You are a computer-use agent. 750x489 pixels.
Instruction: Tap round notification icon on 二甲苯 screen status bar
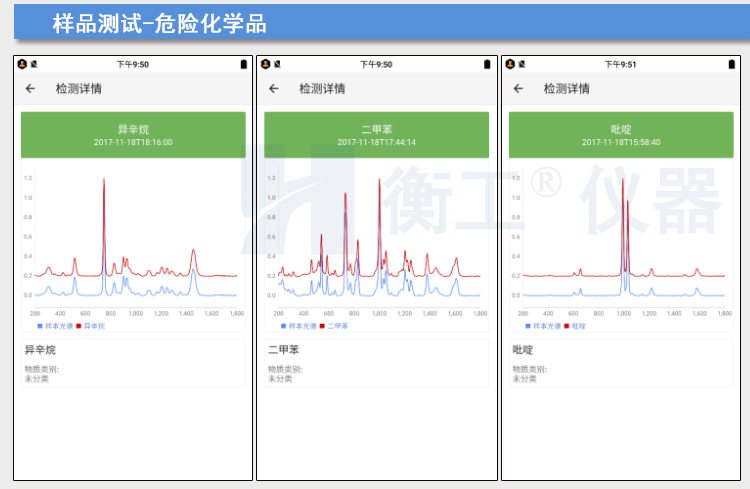pos(266,64)
